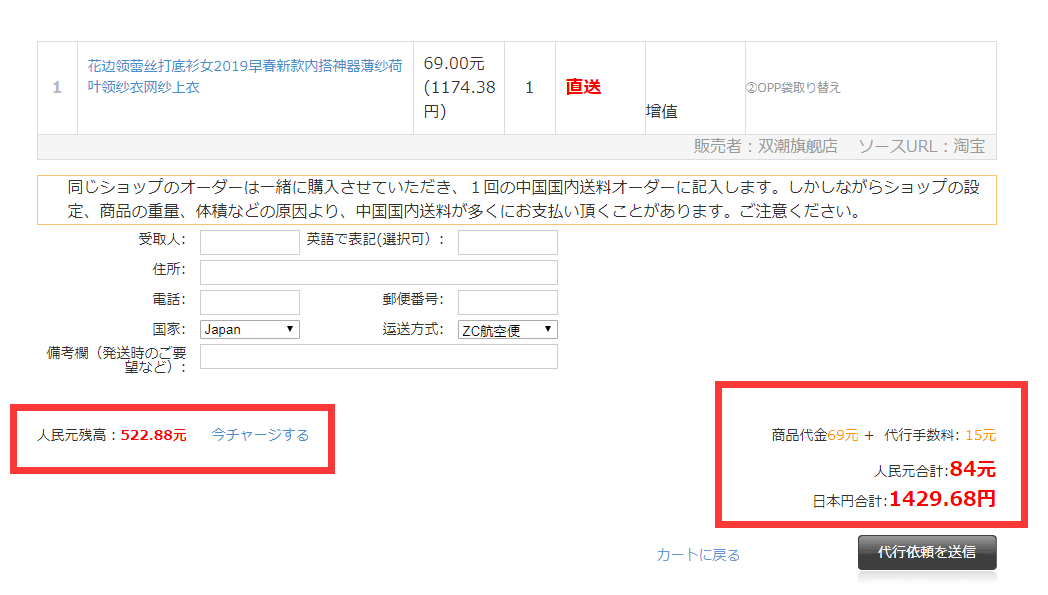Image resolution: width=1048 pixels, height=595 pixels.
Task: Click the 受取人 recipient name field
Action: pos(249,242)
